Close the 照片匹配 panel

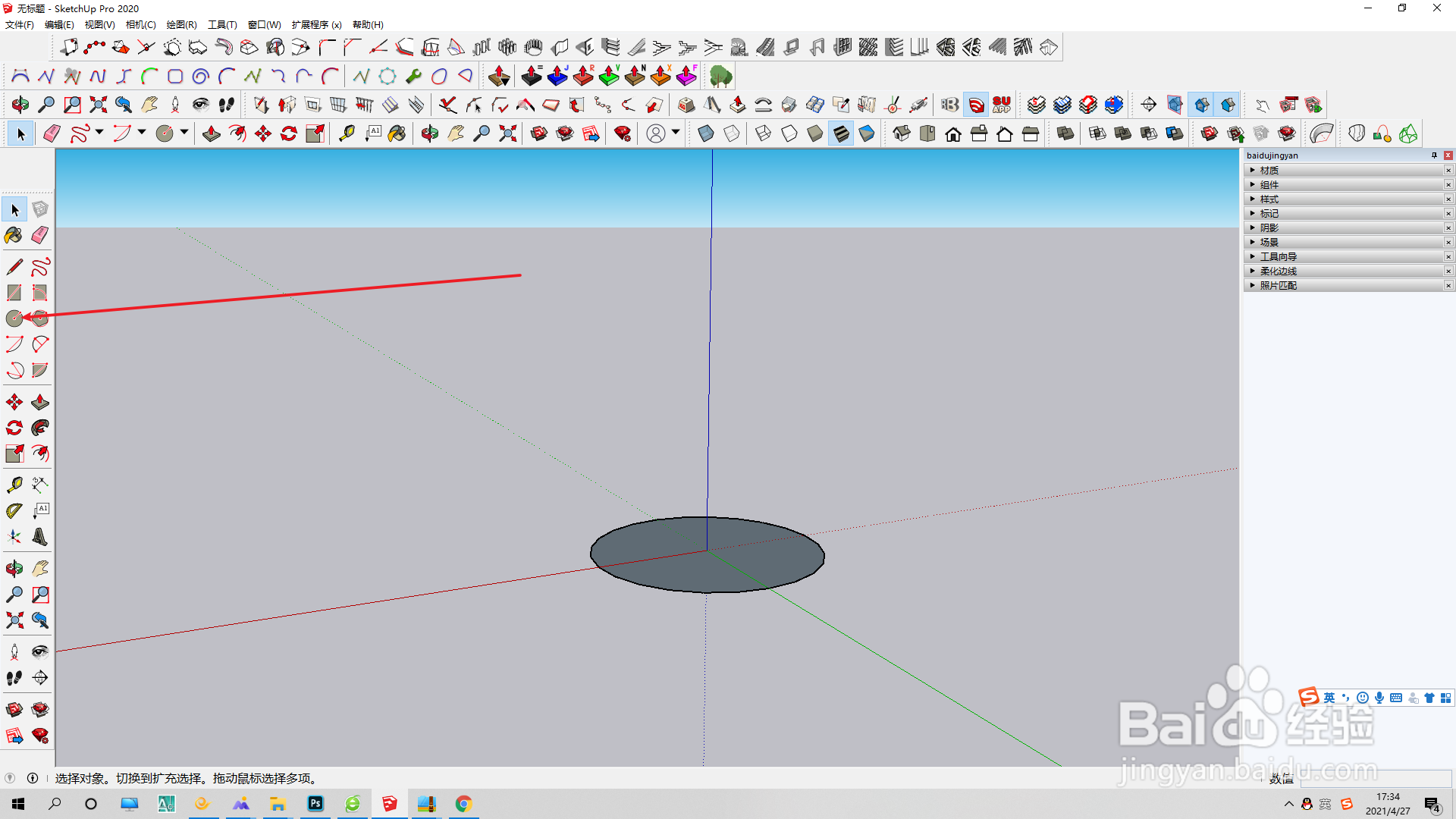[1448, 286]
